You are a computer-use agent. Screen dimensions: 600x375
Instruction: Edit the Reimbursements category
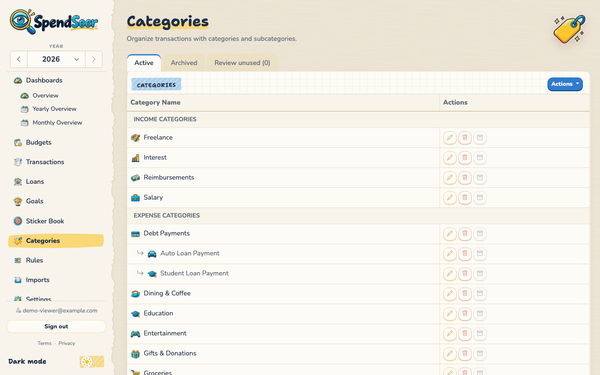pos(450,178)
